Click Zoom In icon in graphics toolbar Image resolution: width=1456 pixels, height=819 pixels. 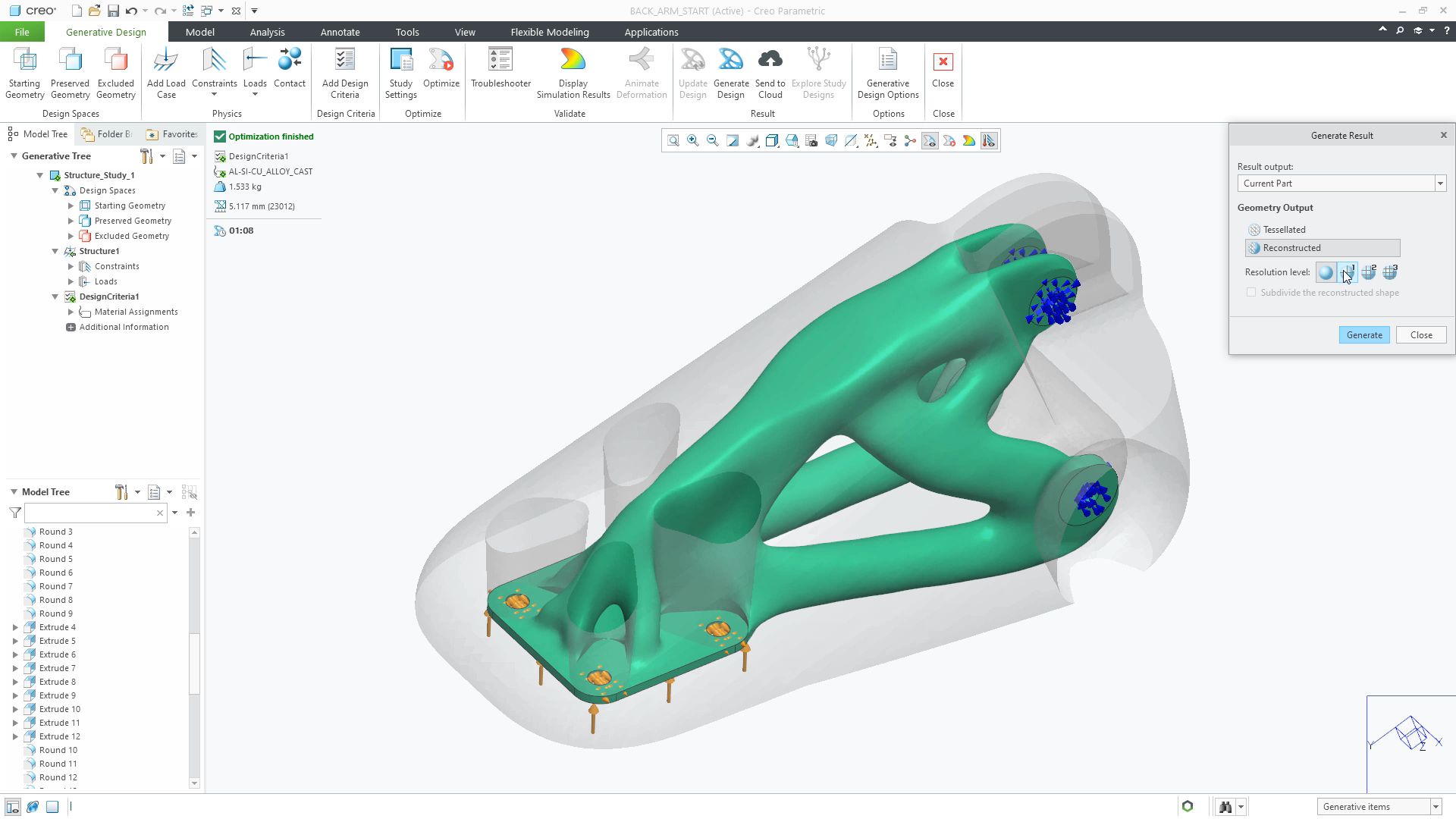point(693,141)
